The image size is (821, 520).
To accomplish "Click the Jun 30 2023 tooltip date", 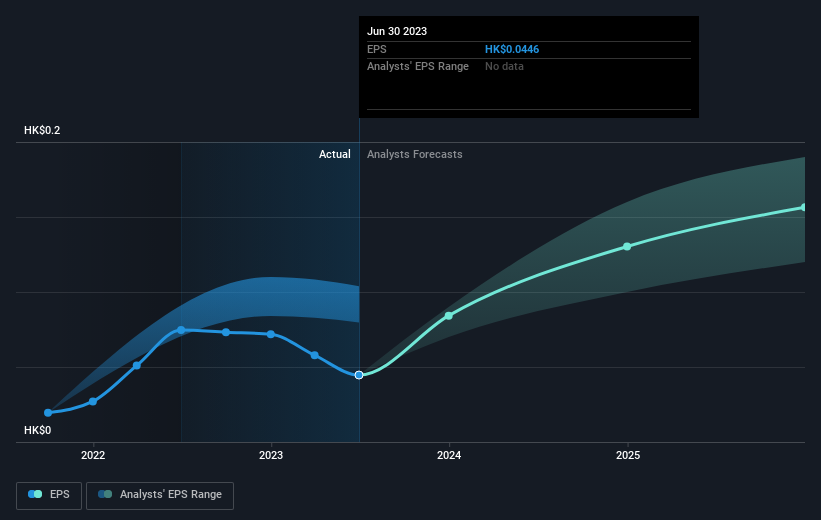I will point(397,31).
